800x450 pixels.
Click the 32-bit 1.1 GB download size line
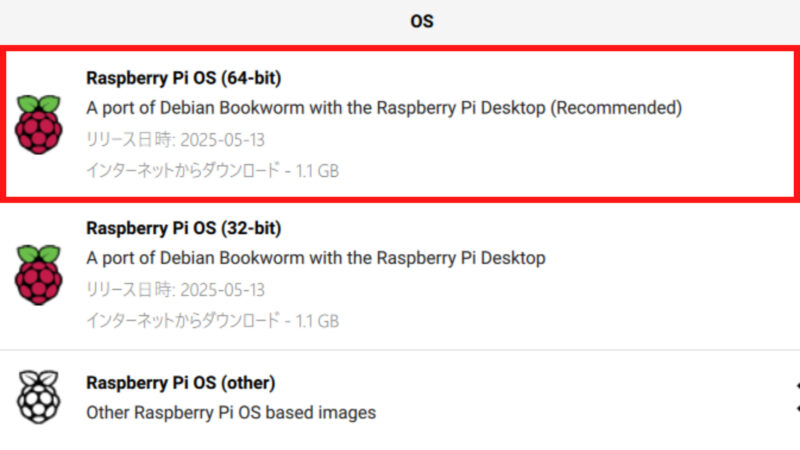(212, 320)
